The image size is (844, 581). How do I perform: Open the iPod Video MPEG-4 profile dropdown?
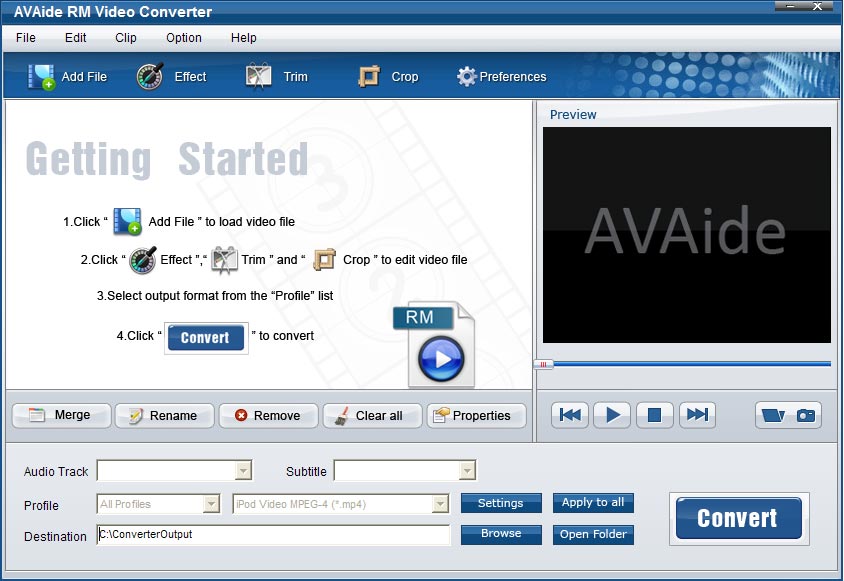point(441,505)
